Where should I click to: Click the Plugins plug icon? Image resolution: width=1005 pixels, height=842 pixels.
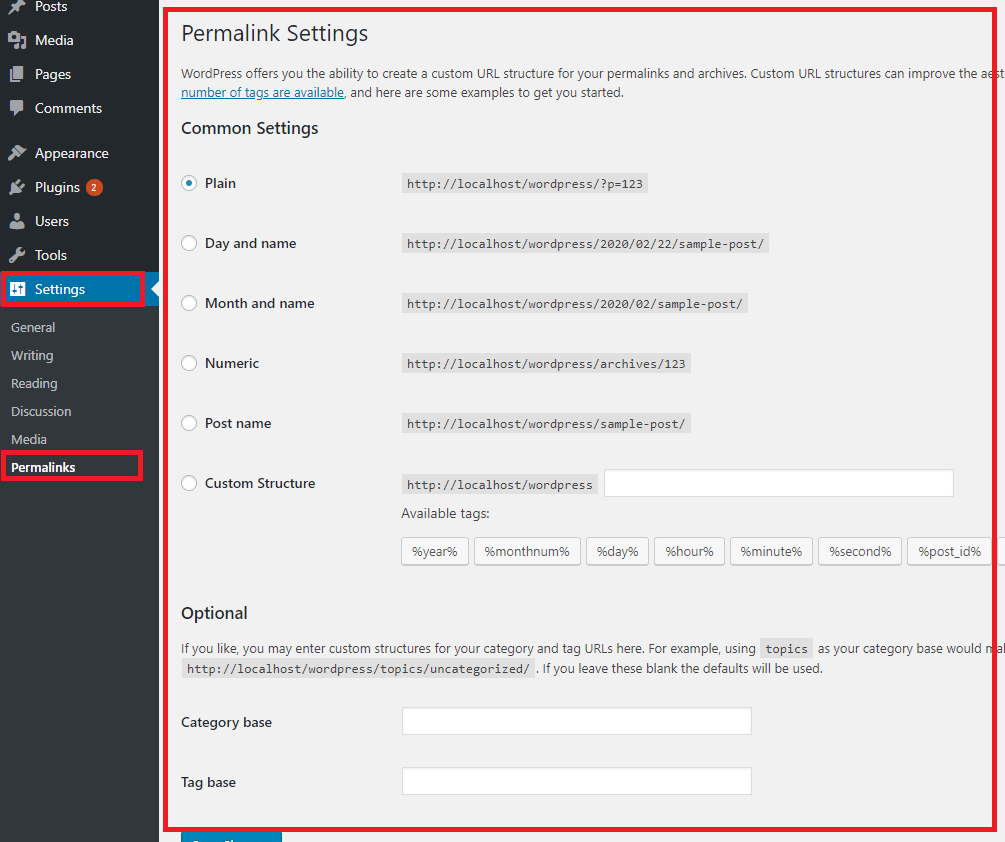(17, 187)
